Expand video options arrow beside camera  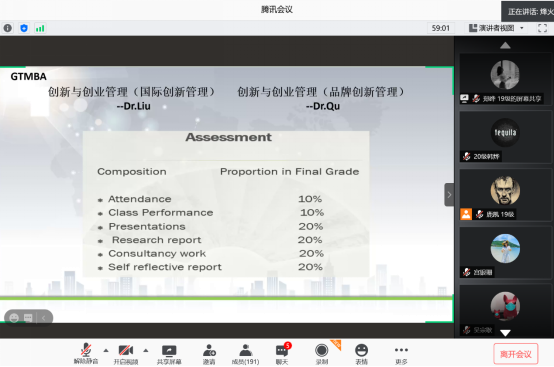point(146,350)
